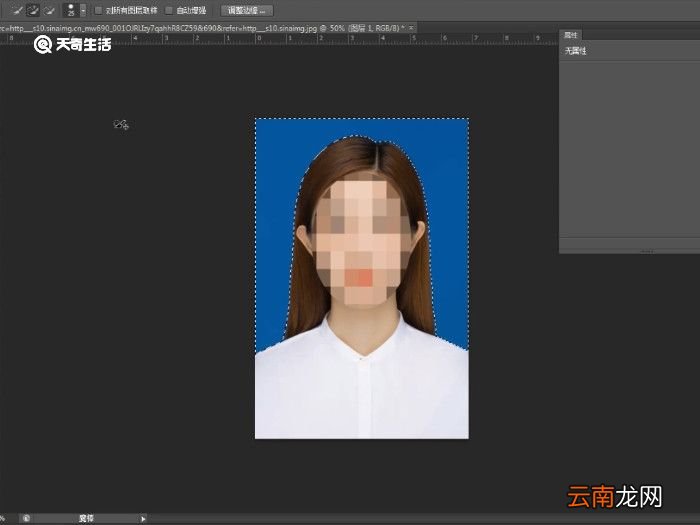Enable the 对所有图层取样 checkbox
The height and width of the screenshot is (525, 700).
coord(99,10)
